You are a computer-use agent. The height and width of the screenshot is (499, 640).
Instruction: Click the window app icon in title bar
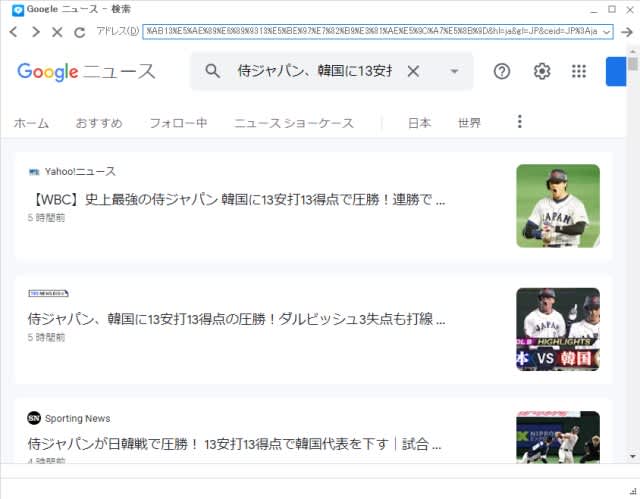pos(18,10)
